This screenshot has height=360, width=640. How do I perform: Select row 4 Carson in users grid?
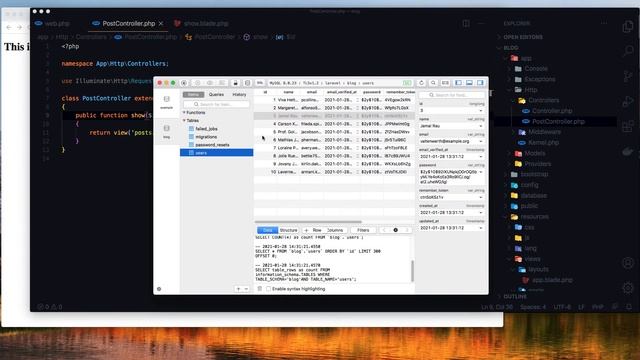point(334,124)
